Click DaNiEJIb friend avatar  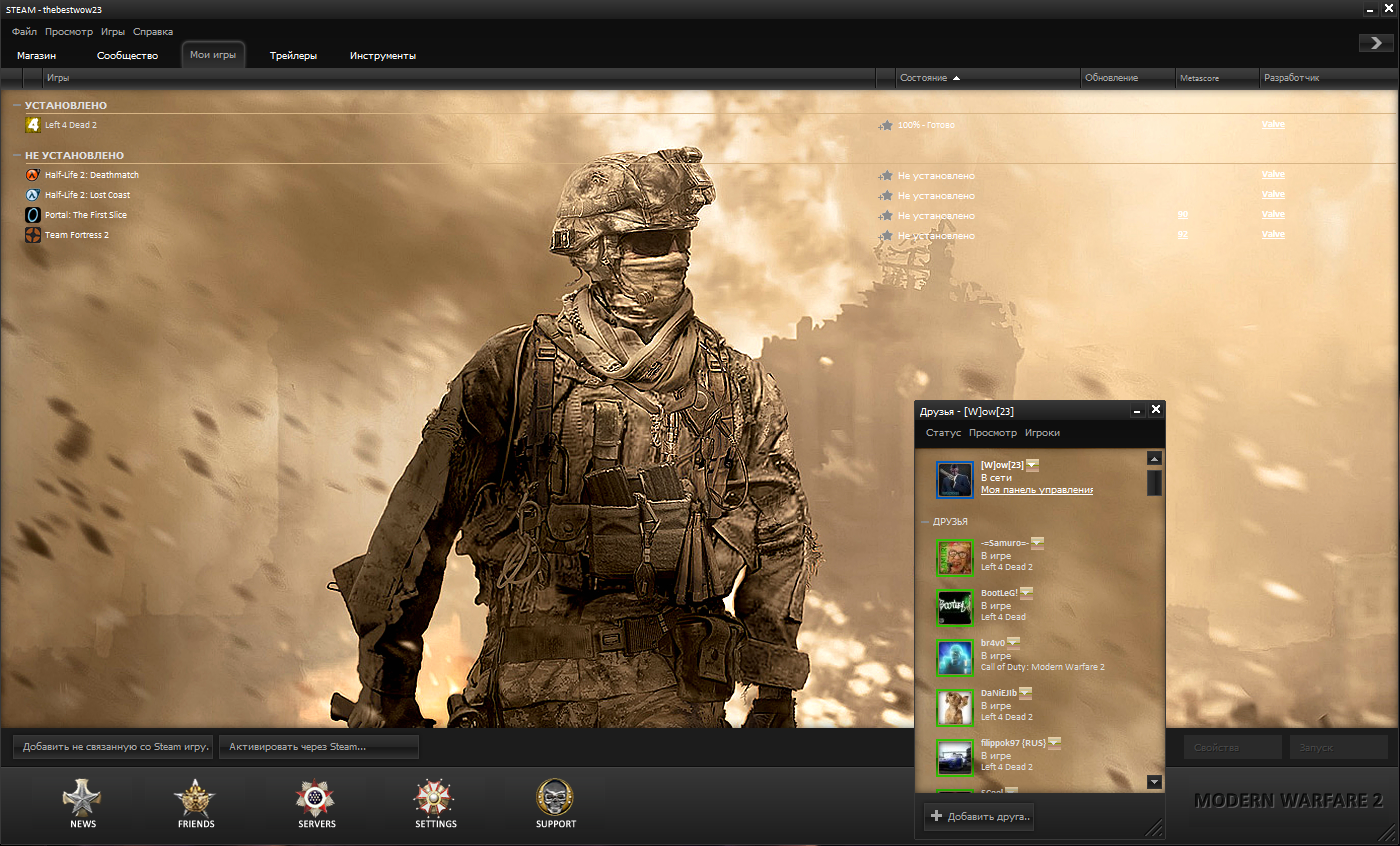pos(954,707)
